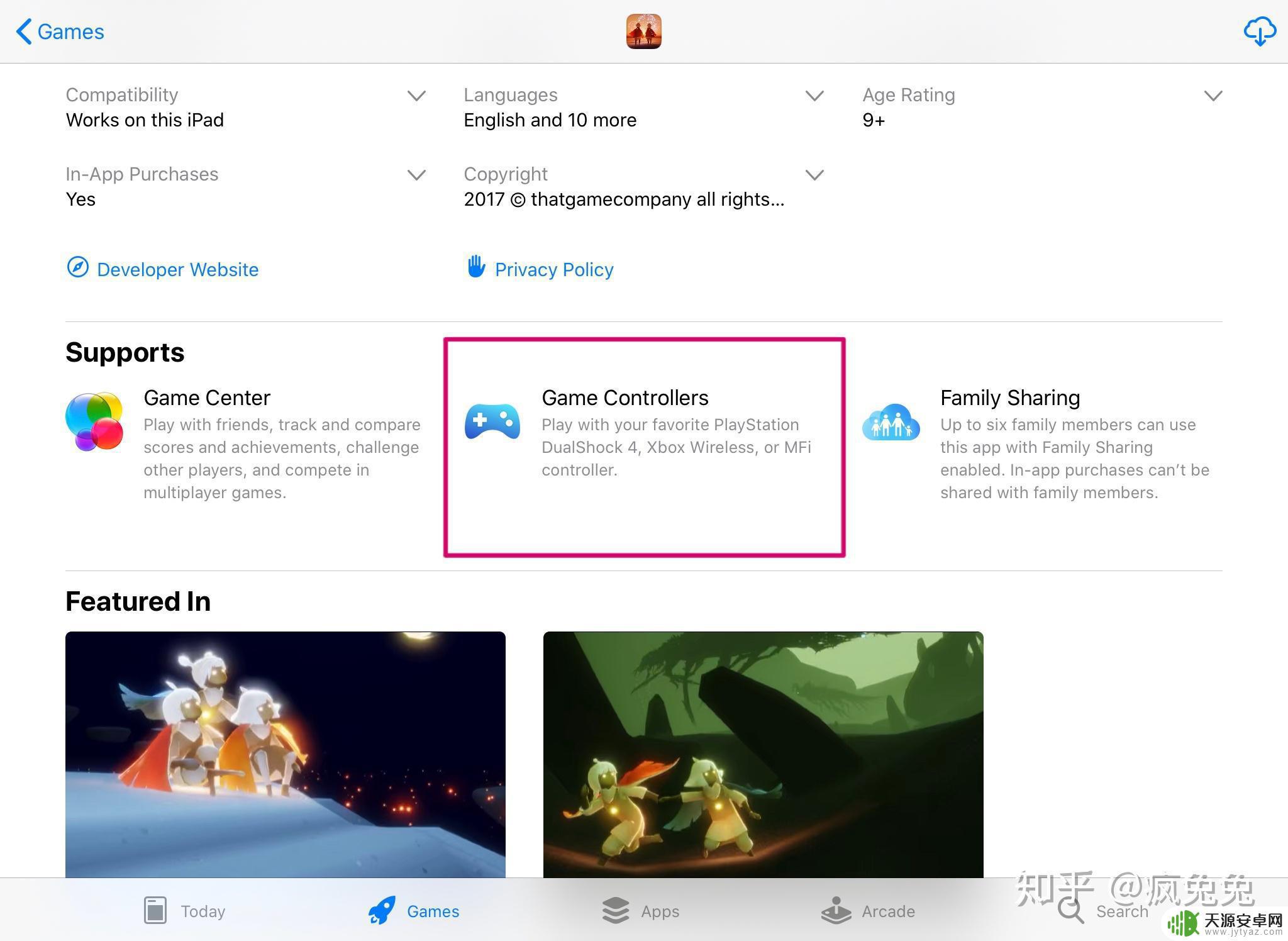Image resolution: width=1288 pixels, height=941 pixels.
Task: Open the snowy night featured thumbnail
Action: pos(286,755)
